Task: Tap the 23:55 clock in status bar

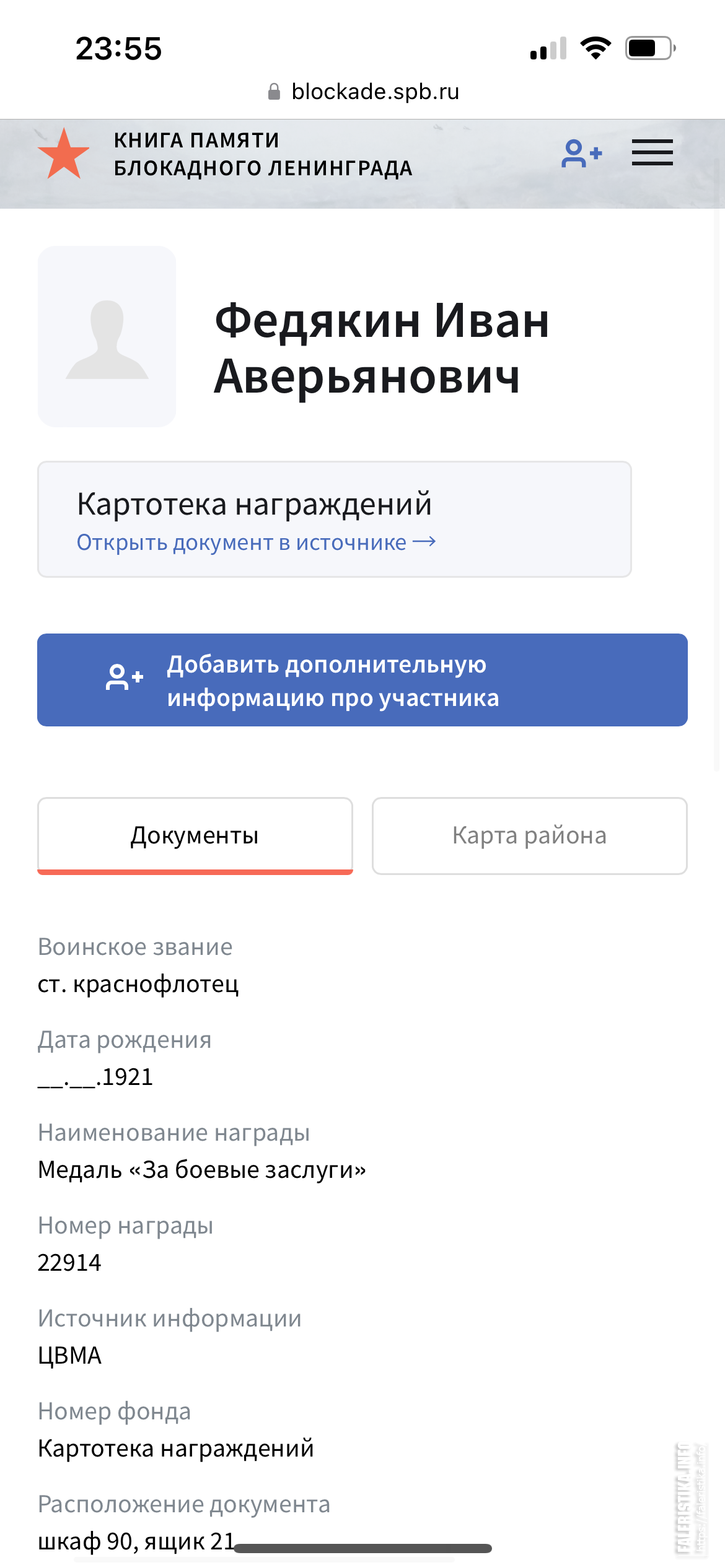Action: 119,48
